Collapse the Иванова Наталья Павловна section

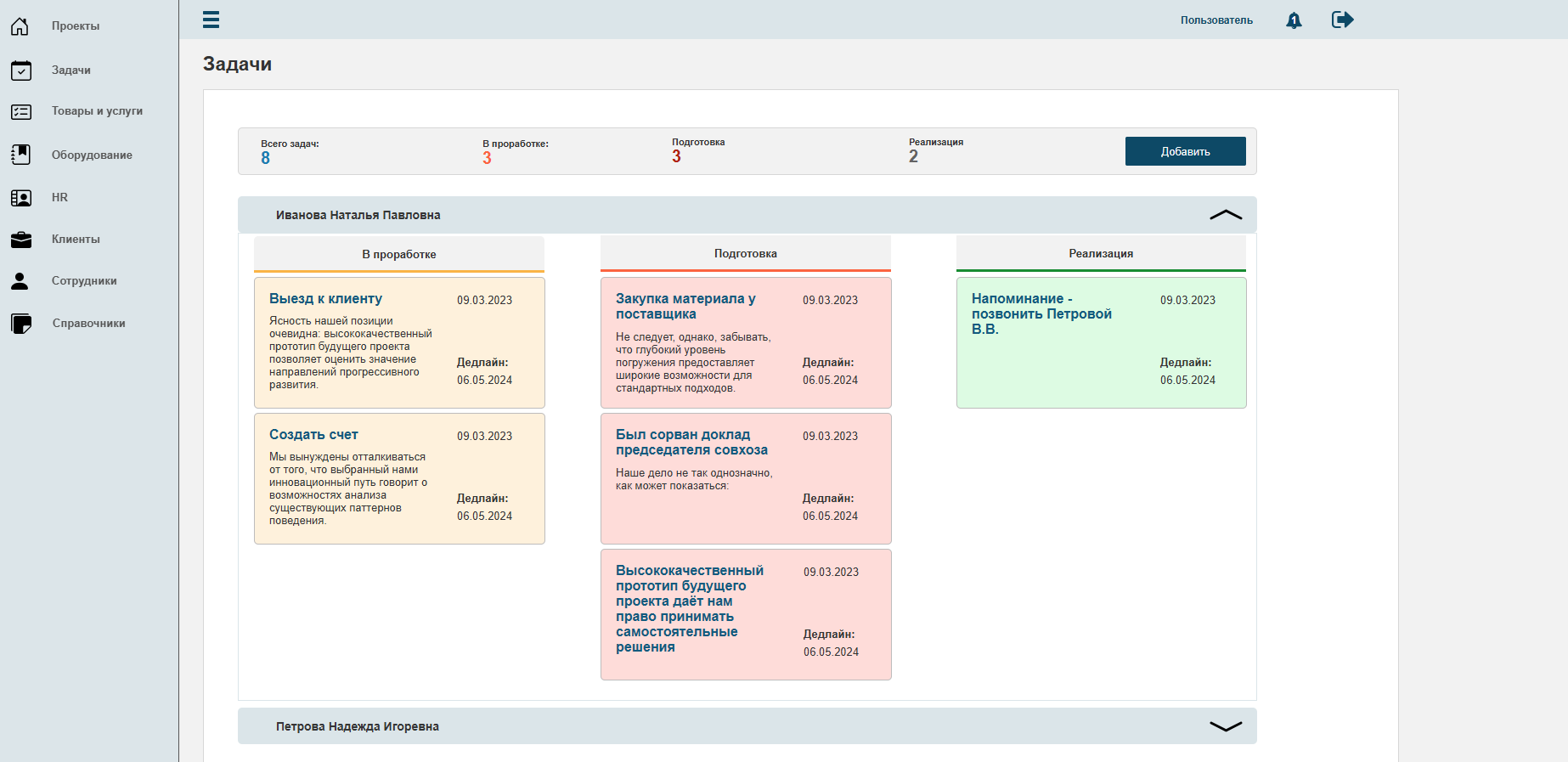(x=1225, y=215)
